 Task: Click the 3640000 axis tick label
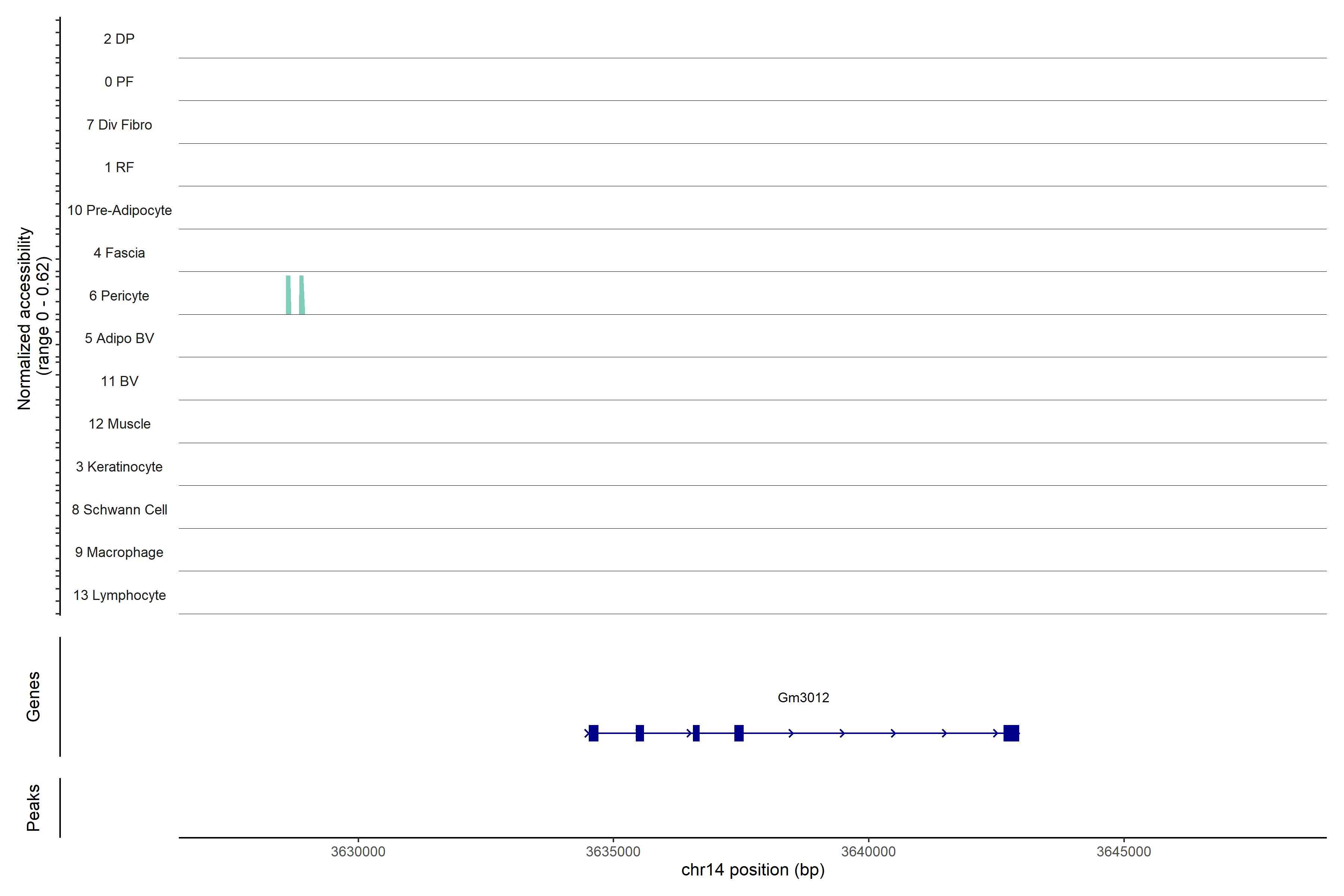pos(868,852)
